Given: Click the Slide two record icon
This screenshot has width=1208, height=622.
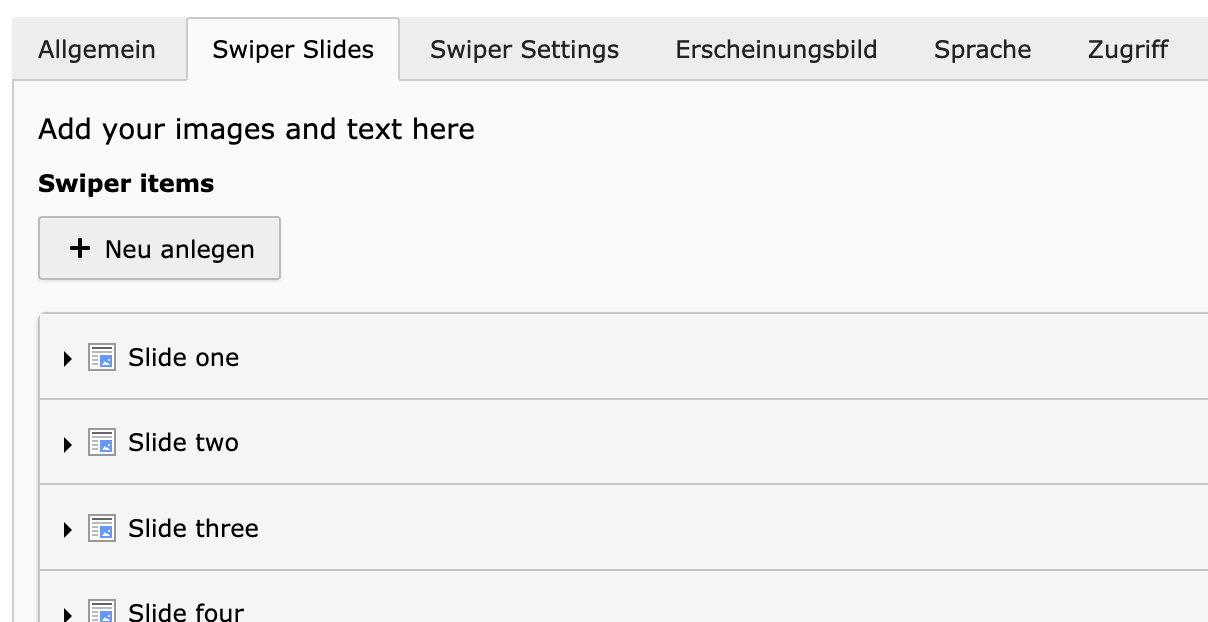Looking at the screenshot, I should (x=102, y=442).
